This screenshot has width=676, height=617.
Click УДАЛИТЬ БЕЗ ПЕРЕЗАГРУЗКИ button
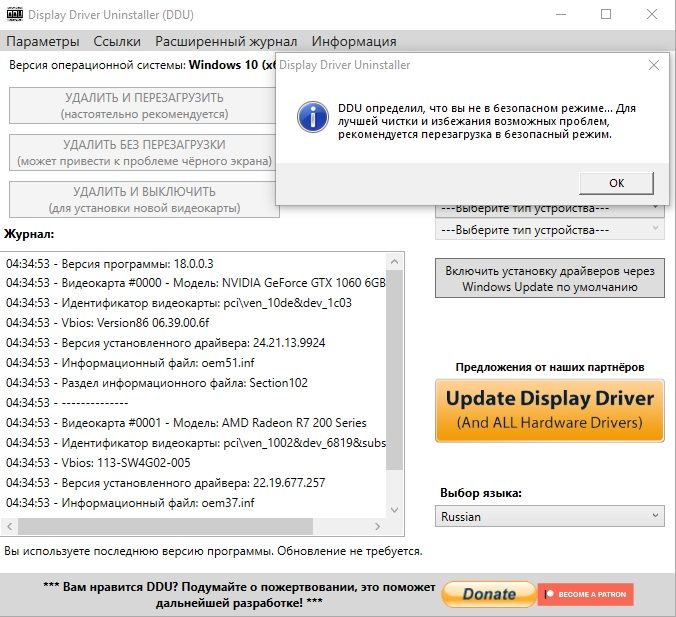pos(143,153)
